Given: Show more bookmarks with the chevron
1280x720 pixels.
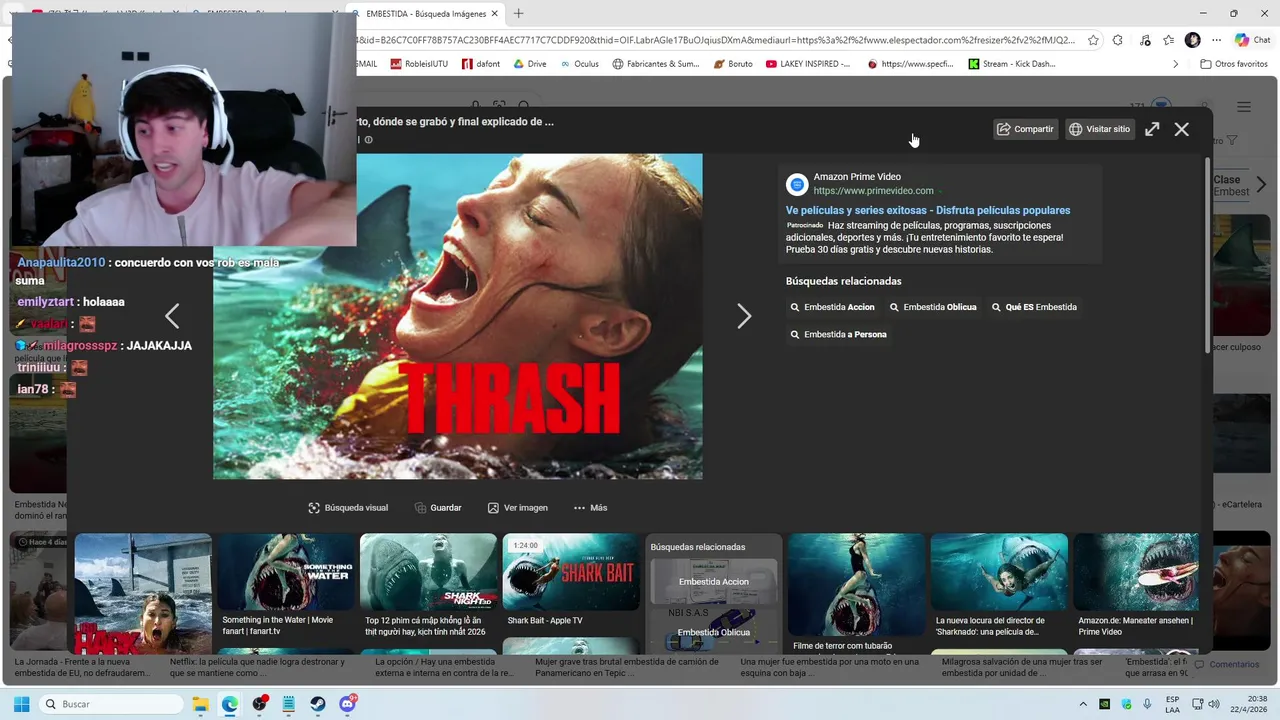Looking at the screenshot, I should pos(1176,64).
